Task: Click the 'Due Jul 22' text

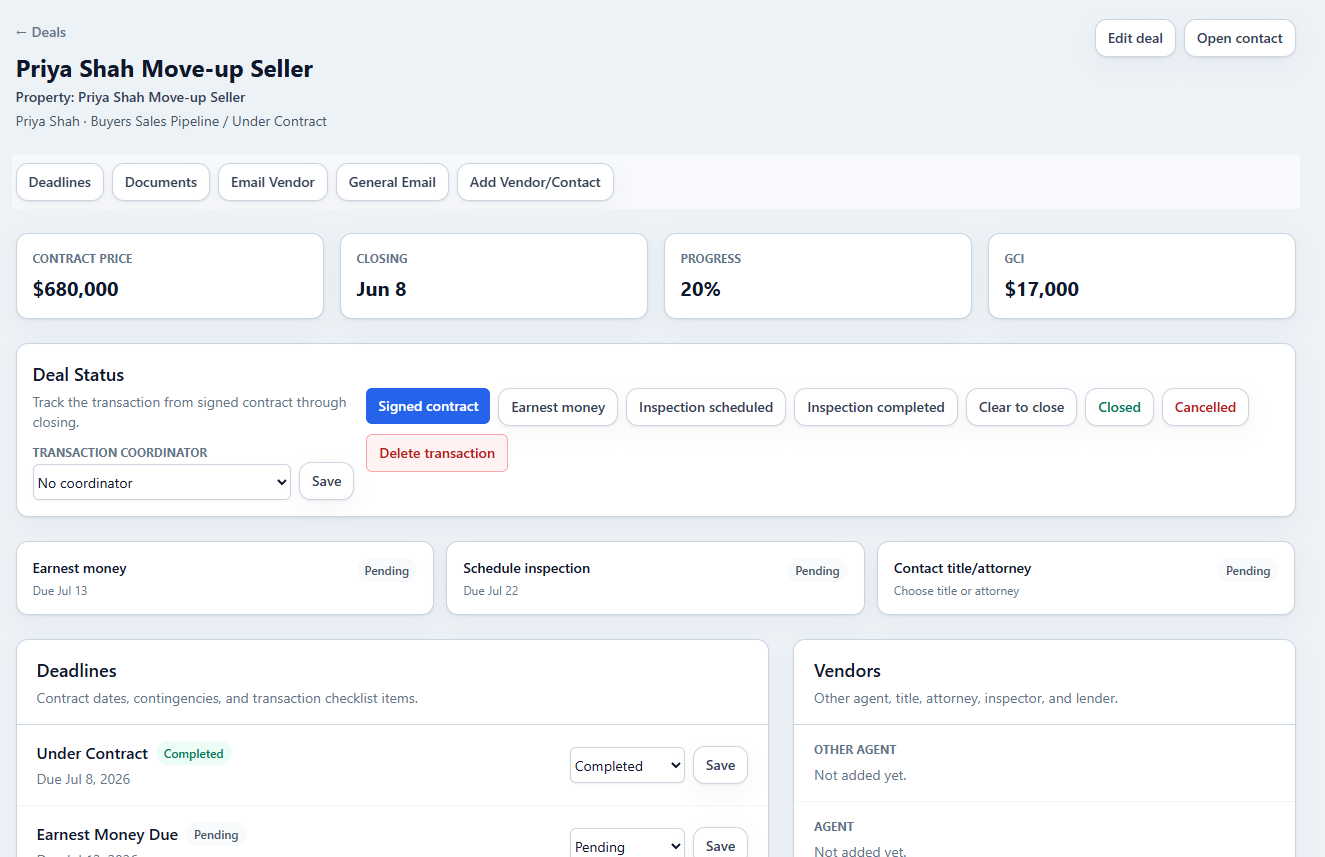Action: (x=491, y=591)
